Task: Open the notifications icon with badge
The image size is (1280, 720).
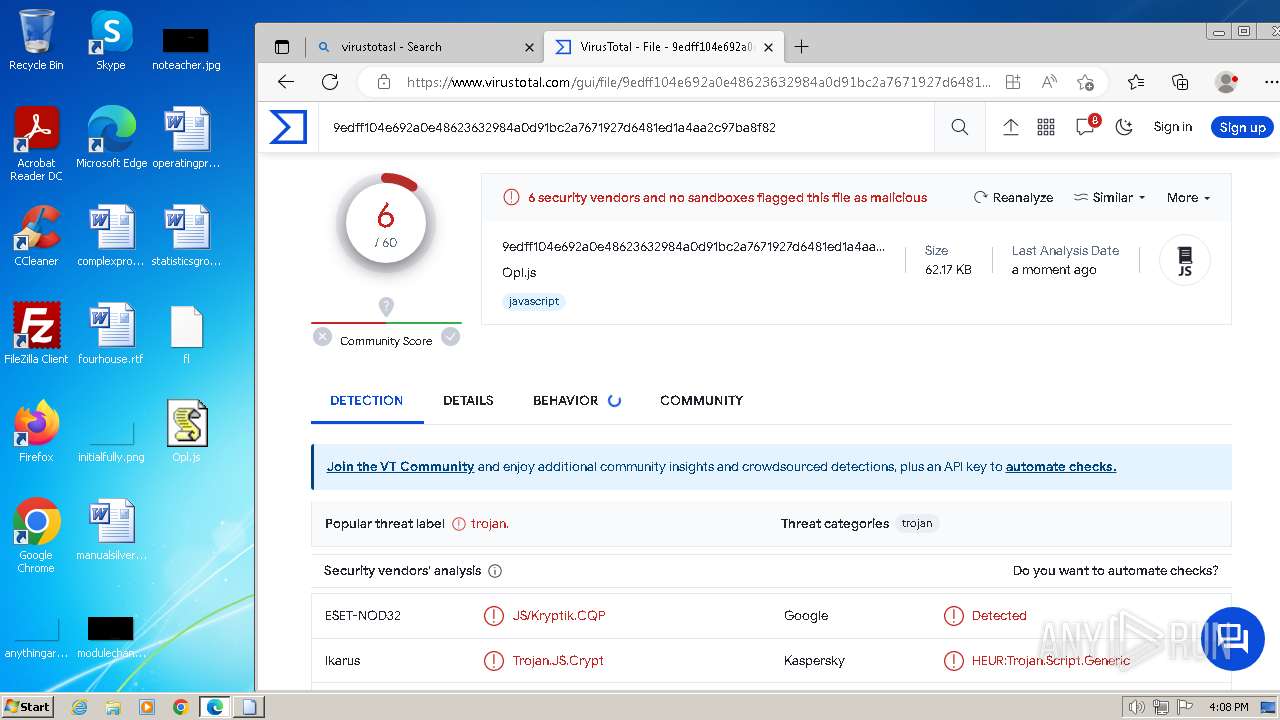Action: (1086, 126)
